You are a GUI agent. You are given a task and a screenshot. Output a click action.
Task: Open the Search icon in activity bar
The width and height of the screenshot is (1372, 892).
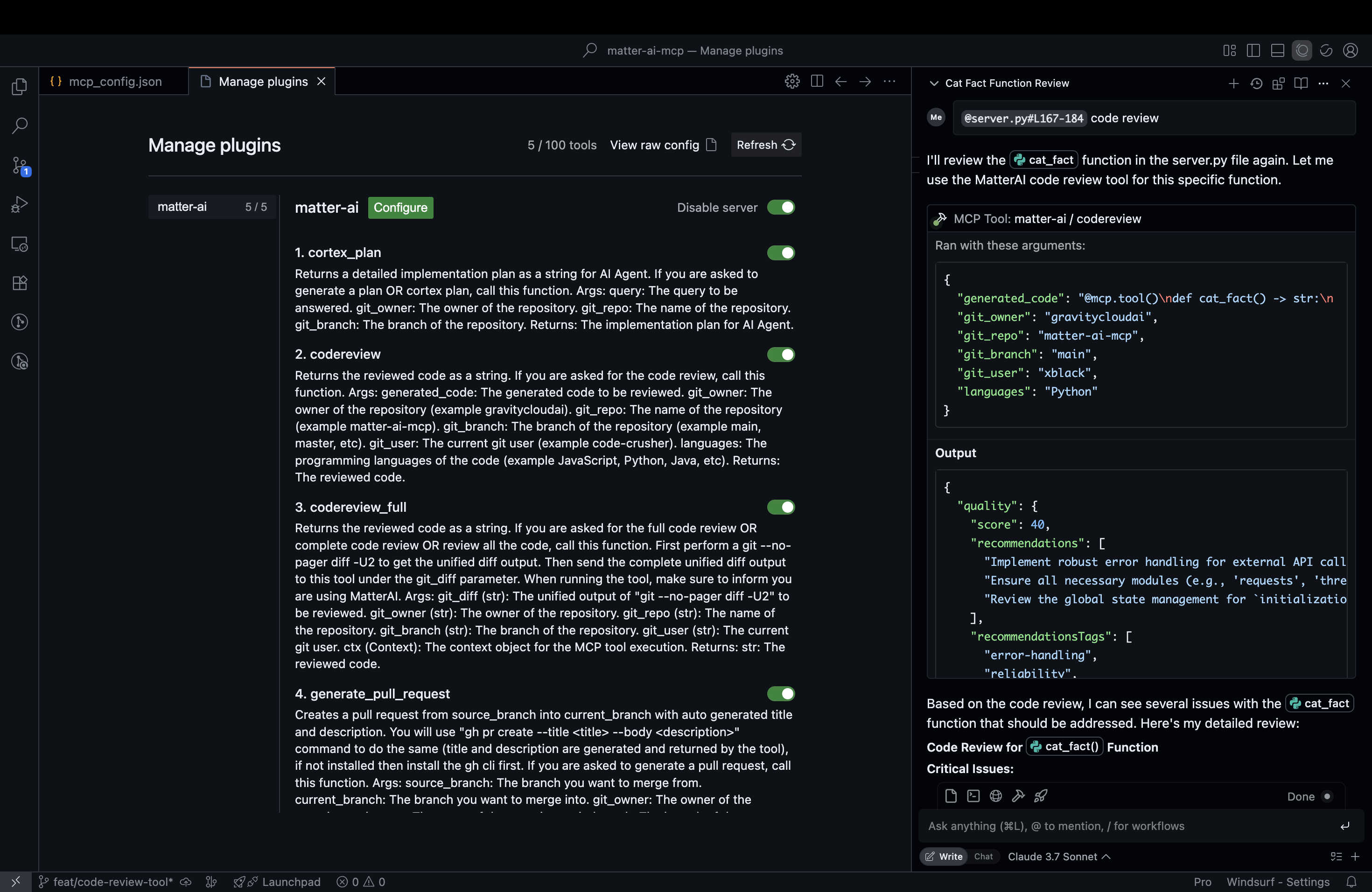click(x=20, y=125)
